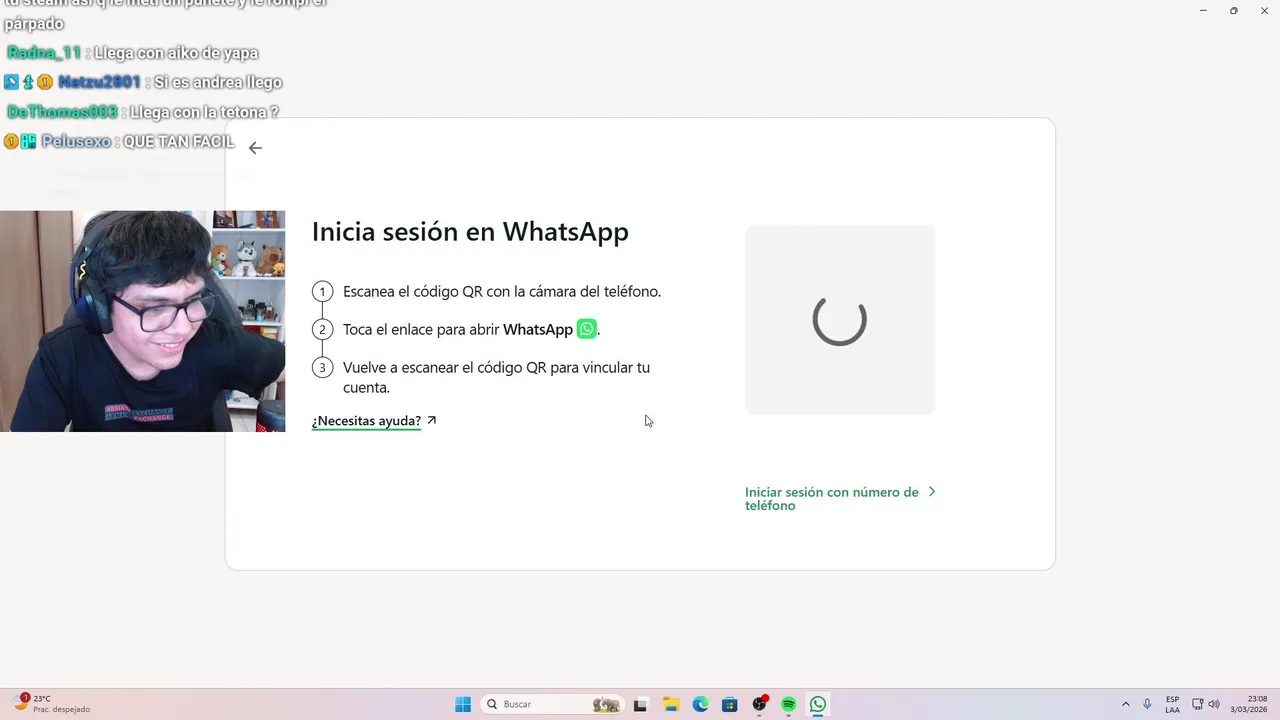Viewport: 1280px width, 720px height.
Task: Open File Explorer from the taskbar
Action: tap(671, 704)
